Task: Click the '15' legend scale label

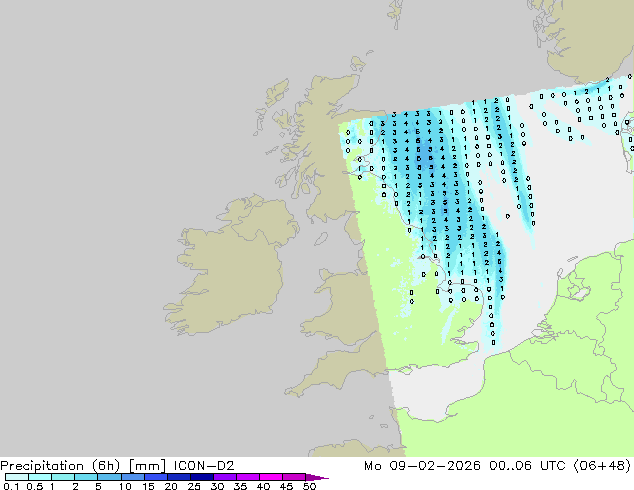Action: click(x=148, y=486)
